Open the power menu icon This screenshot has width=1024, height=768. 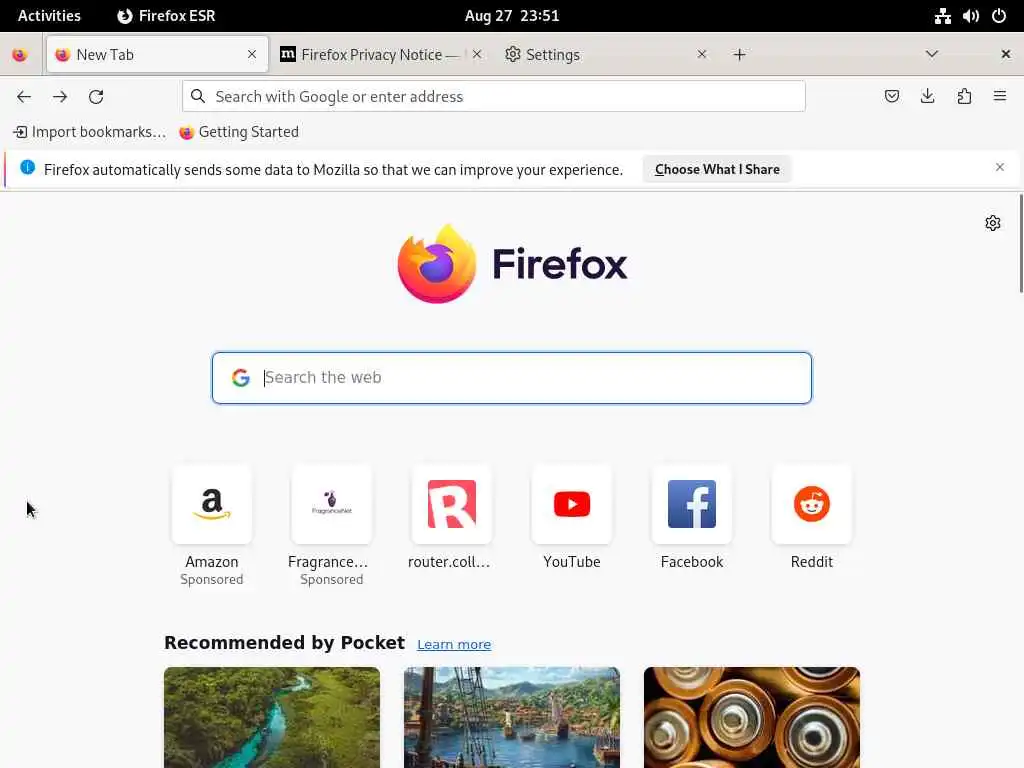pos(999,16)
